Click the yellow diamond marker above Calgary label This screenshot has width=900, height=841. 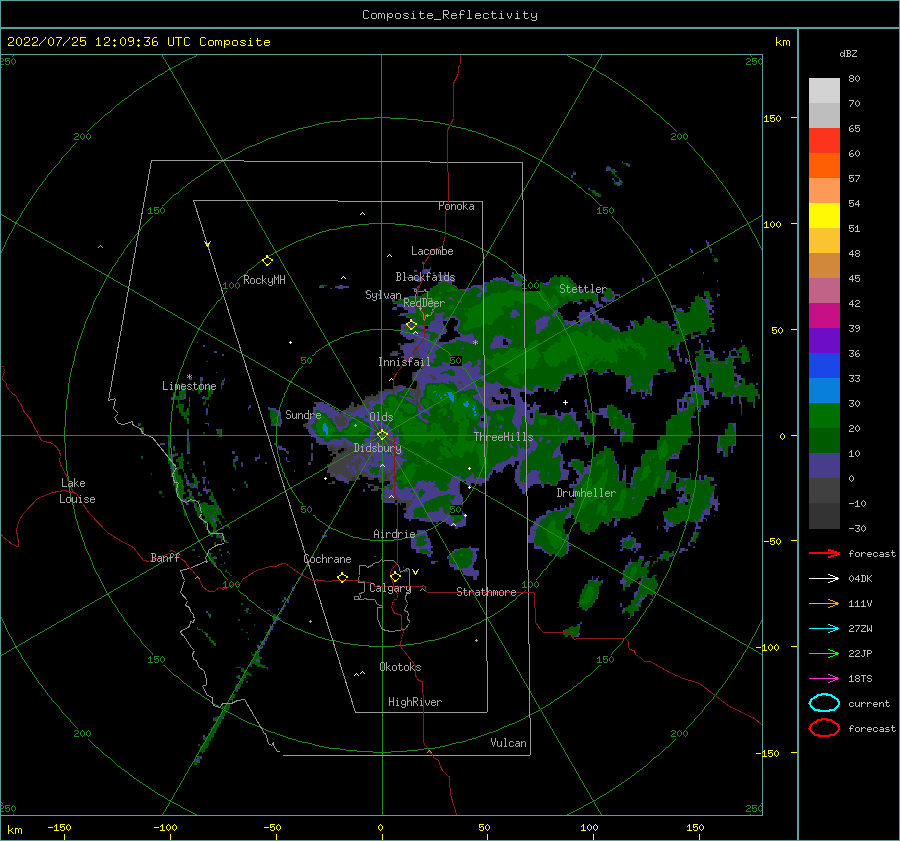click(395, 576)
